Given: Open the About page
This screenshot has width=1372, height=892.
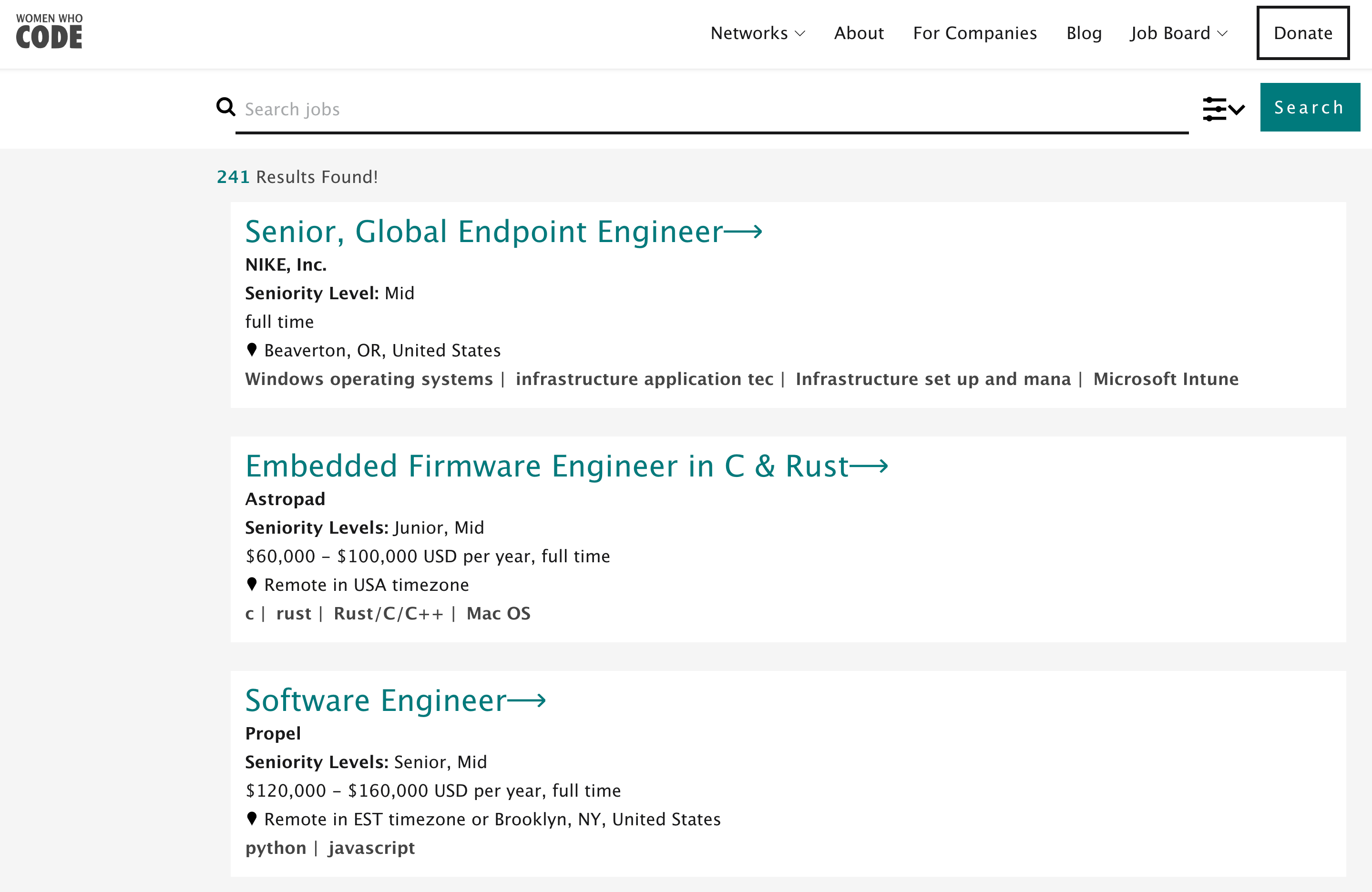Looking at the screenshot, I should (859, 33).
